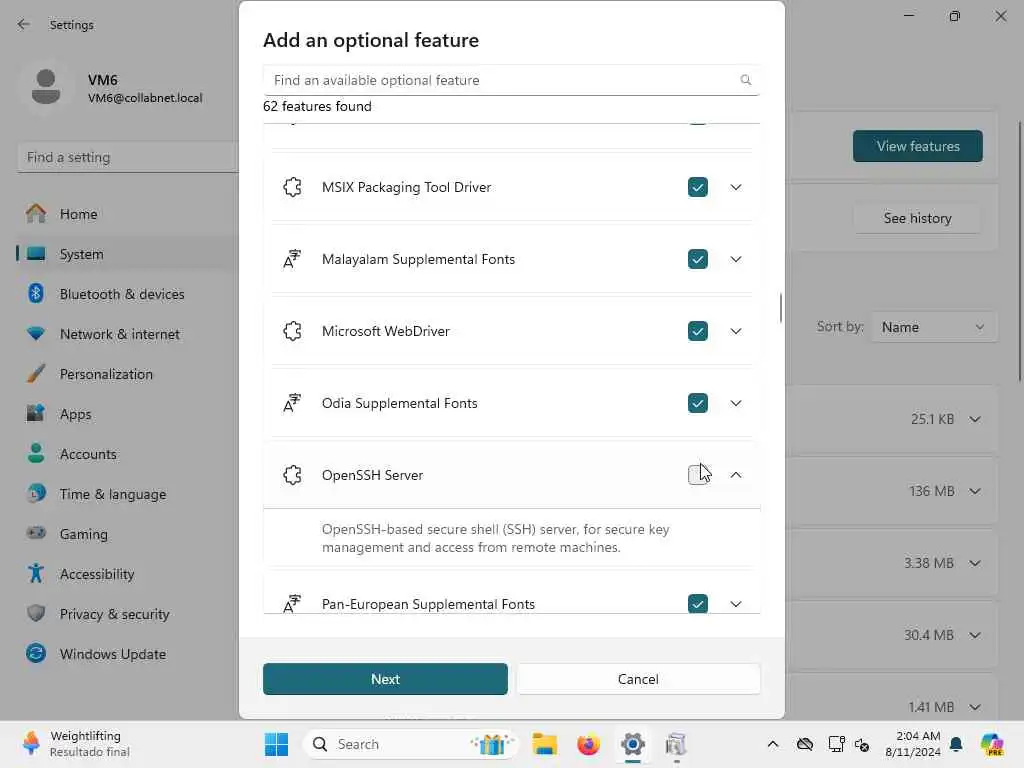Launch Firefox from the taskbar
Viewport: 1024px width, 768px height.
[x=588, y=744]
